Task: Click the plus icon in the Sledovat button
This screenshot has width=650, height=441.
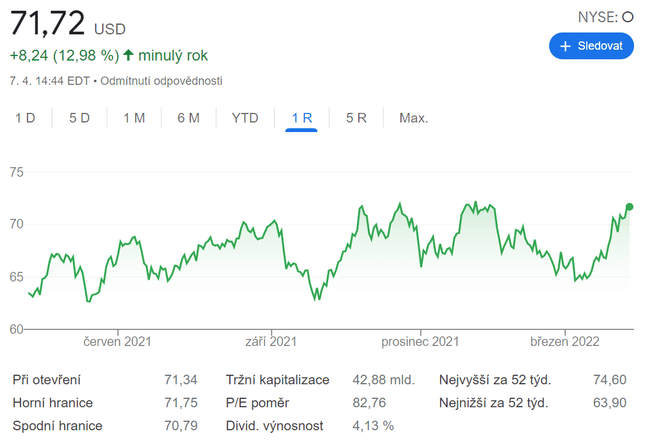Action: click(x=565, y=46)
